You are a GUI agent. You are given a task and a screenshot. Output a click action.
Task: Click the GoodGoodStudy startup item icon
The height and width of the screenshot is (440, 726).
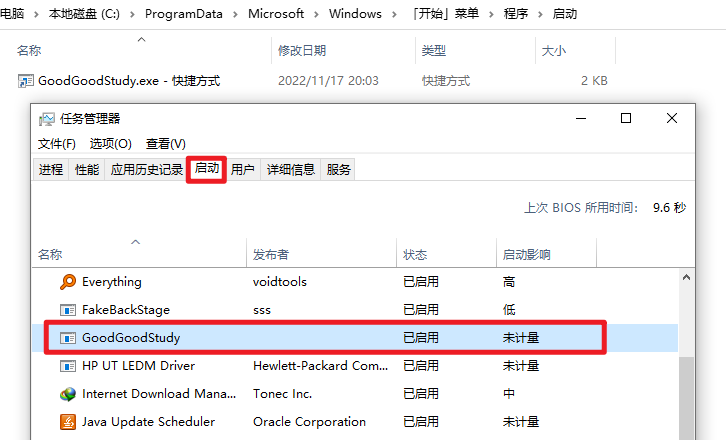point(68,338)
